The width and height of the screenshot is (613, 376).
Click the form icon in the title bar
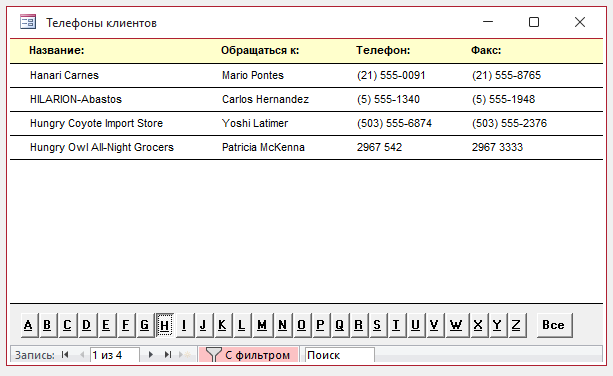tap(28, 22)
